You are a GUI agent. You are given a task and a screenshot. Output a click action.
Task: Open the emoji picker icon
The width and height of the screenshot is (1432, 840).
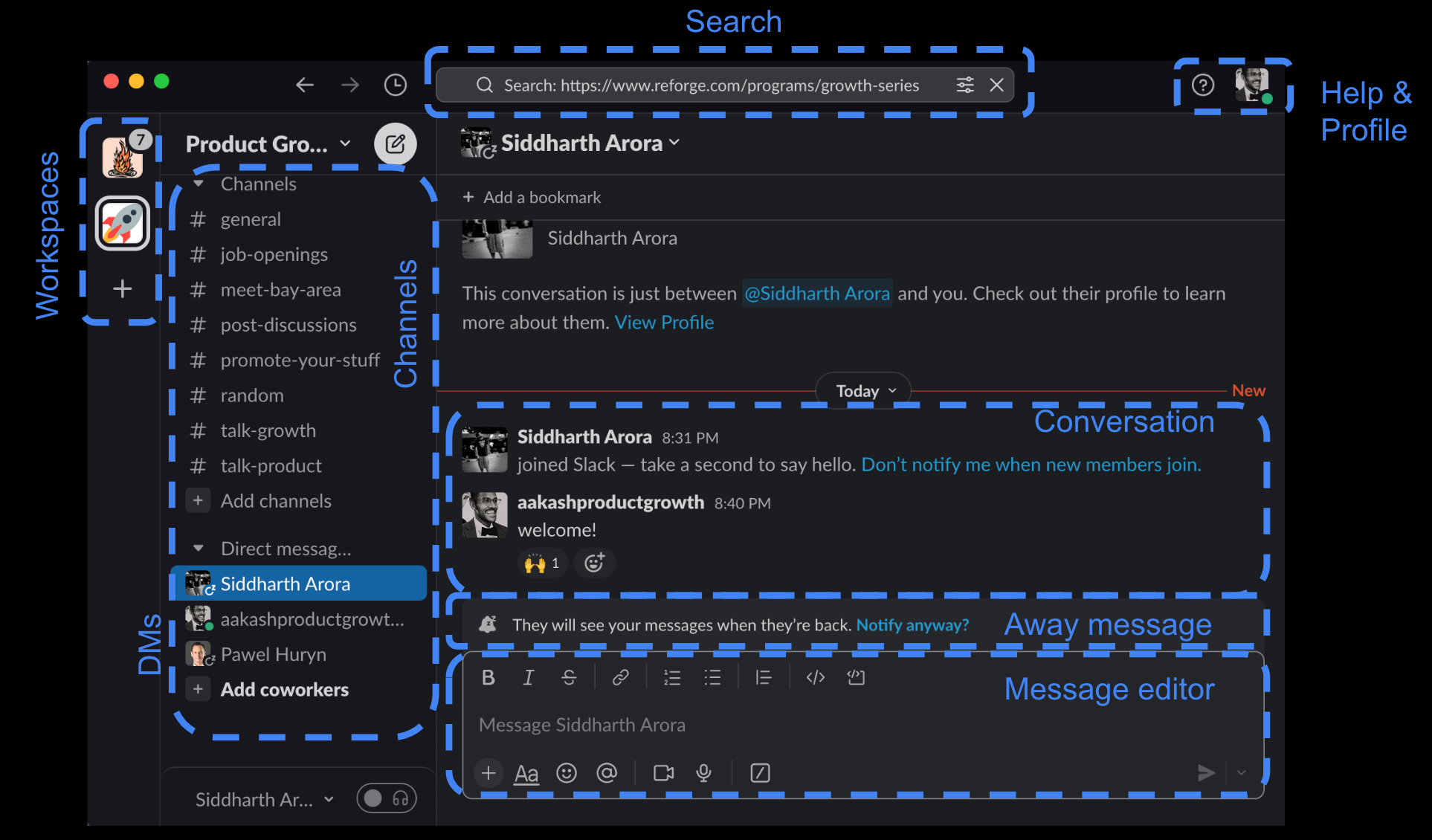point(565,774)
